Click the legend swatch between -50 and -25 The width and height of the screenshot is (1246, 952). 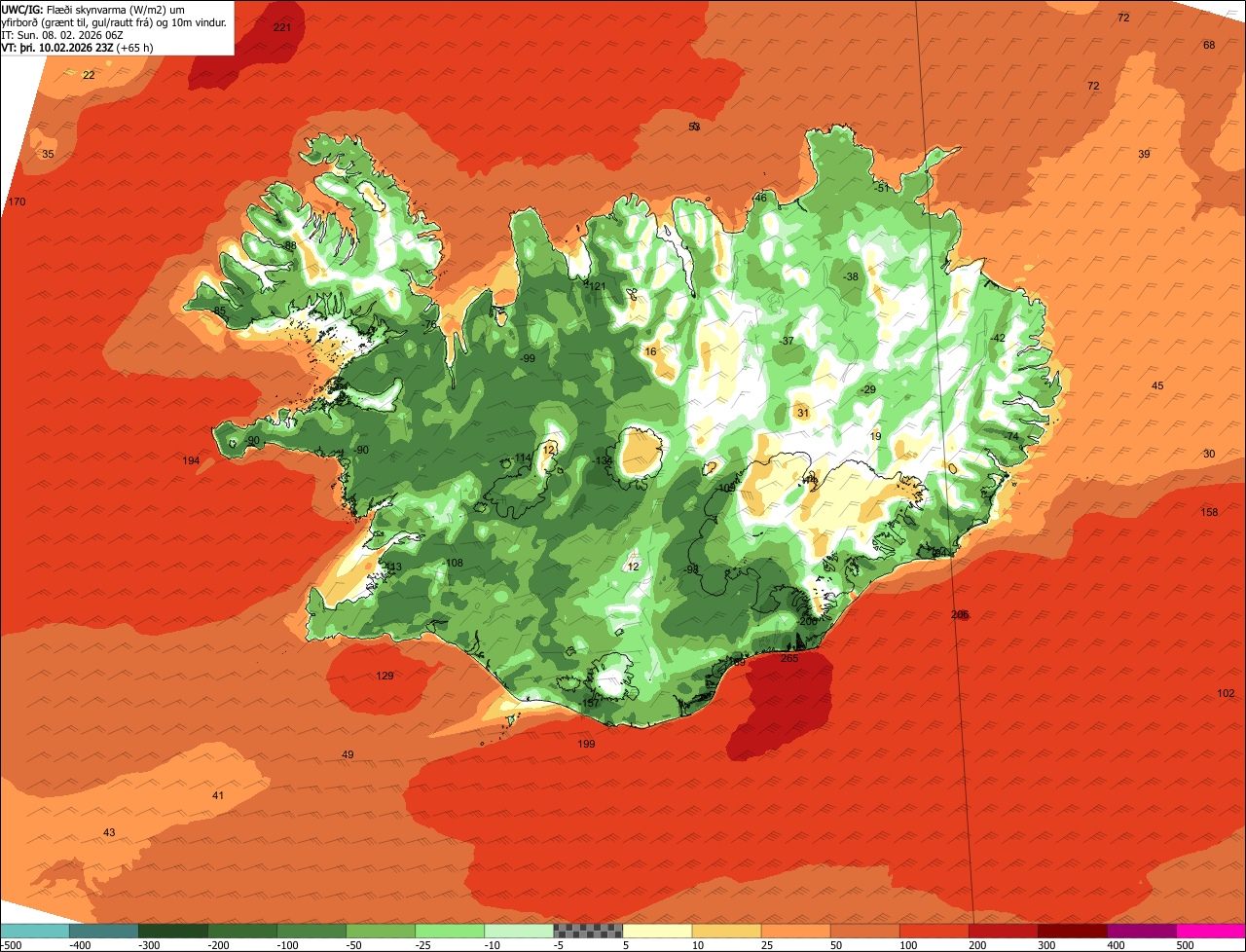pos(381,931)
